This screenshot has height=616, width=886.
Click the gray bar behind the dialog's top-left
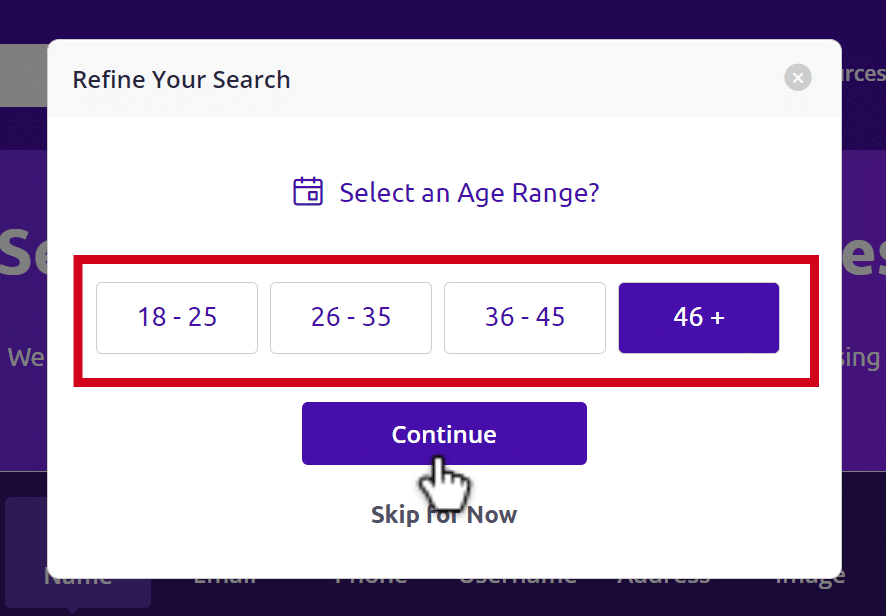coord(23,75)
